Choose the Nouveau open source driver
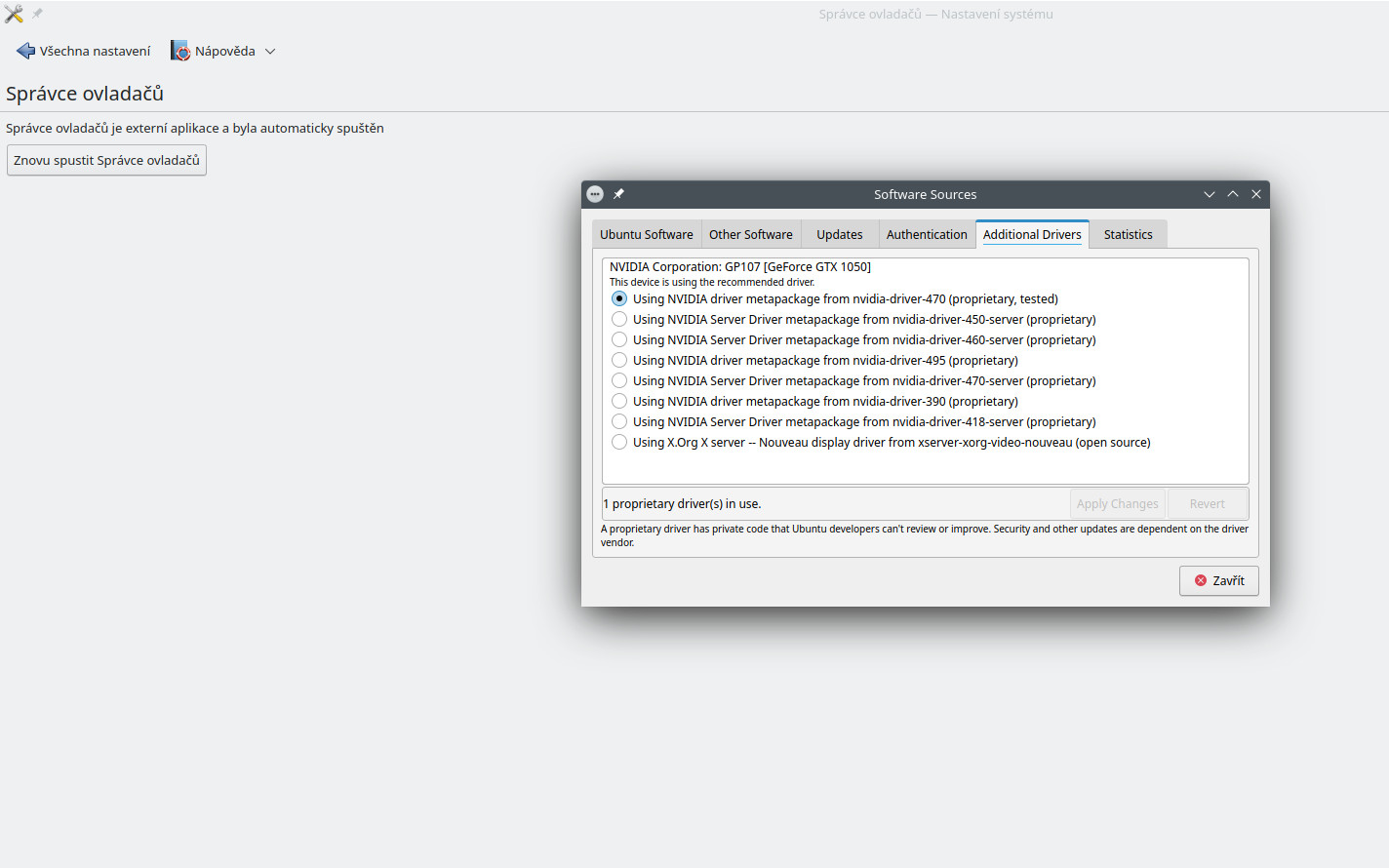Image resolution: width=1389 pixels, height=868 pixels. coord(881,442)
